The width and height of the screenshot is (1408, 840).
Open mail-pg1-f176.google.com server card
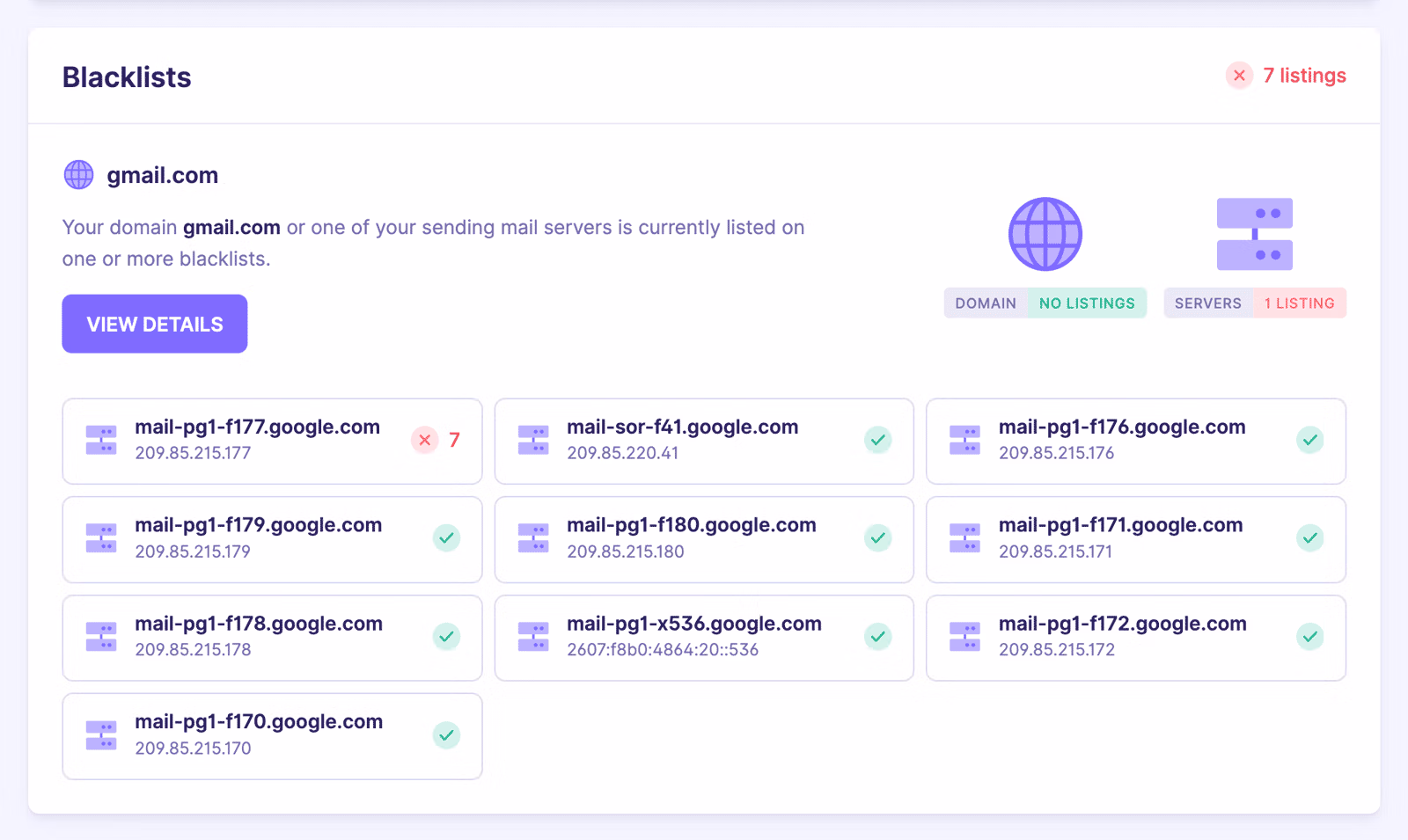pyautogui.click(x=1136, y=442)
